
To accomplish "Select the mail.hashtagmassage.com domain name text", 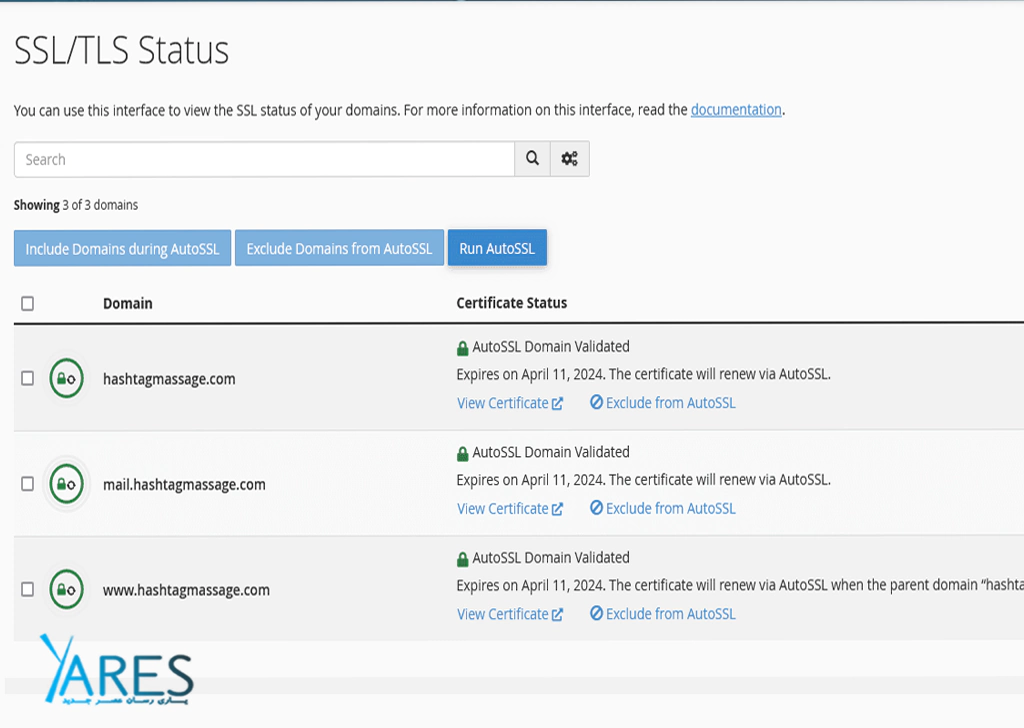I will pyautogui.click(x=184, y=484).
